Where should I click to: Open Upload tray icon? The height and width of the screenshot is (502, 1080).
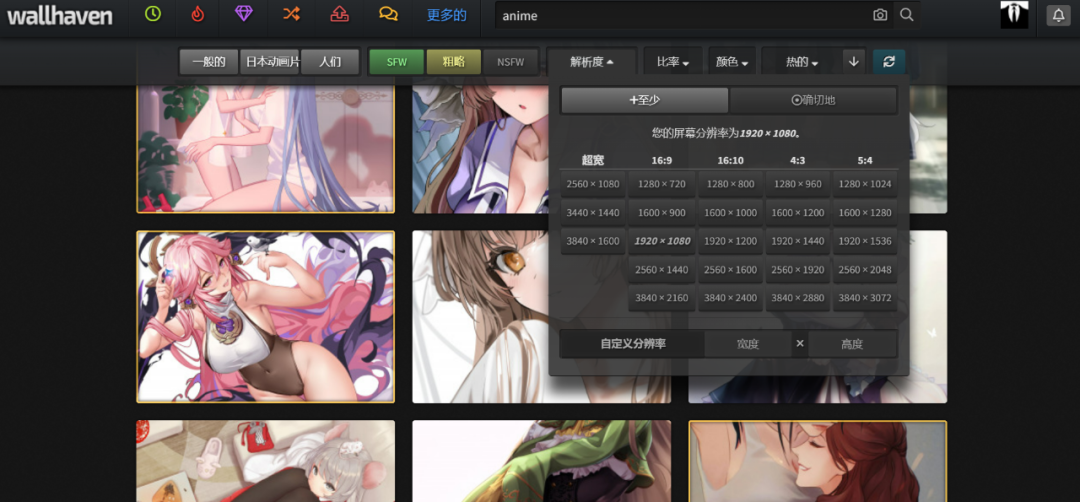(340, 14)
